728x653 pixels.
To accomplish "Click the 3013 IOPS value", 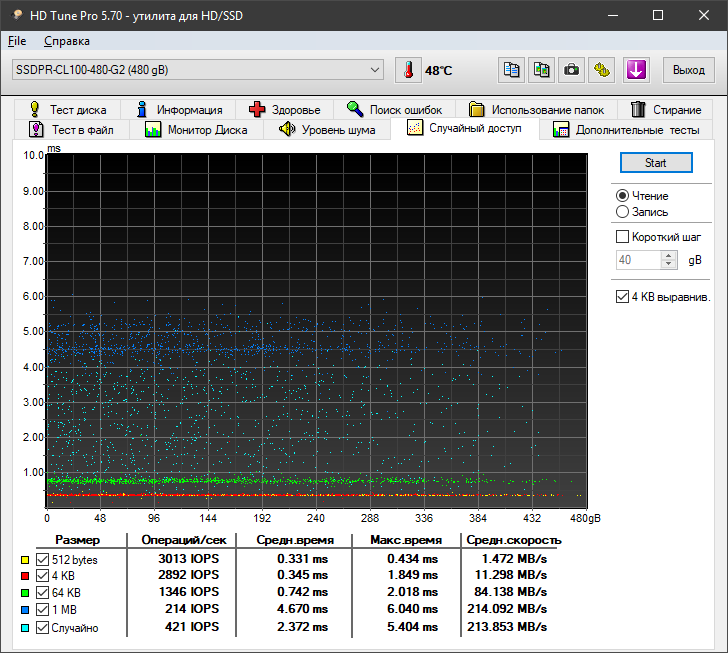I will pos(188,558).
